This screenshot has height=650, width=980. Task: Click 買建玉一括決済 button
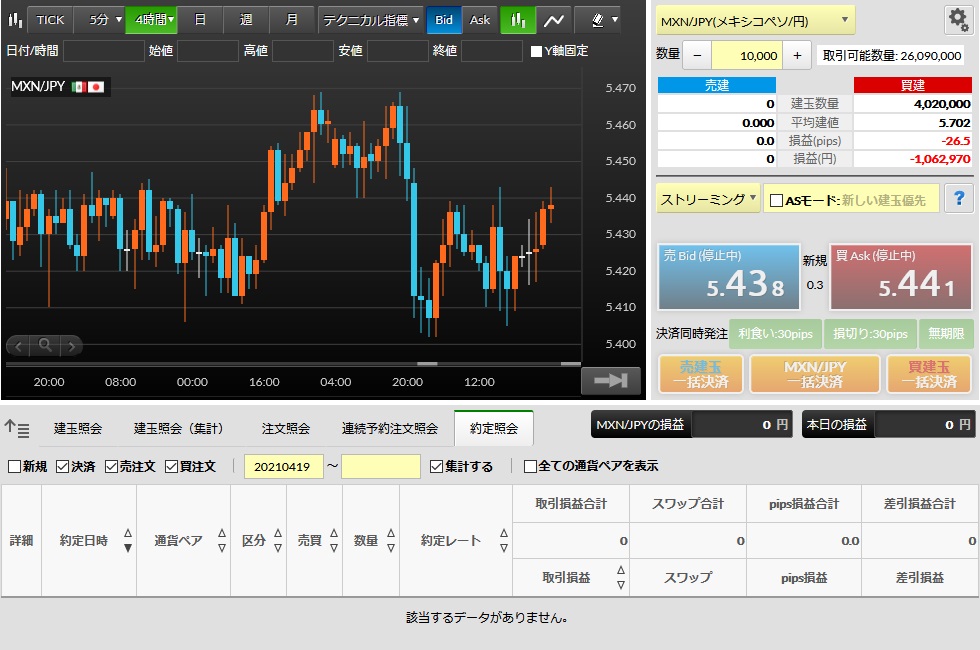click(x=929, y=374)
